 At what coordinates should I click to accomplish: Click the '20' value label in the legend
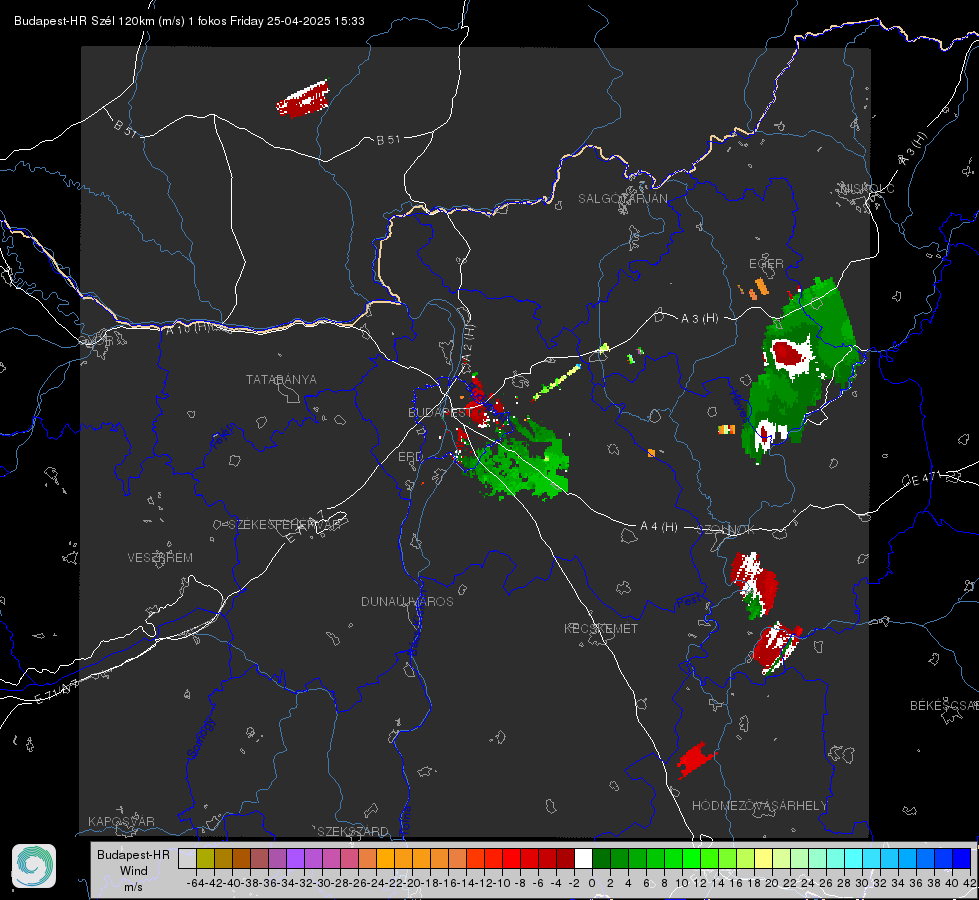click(772, 883)
